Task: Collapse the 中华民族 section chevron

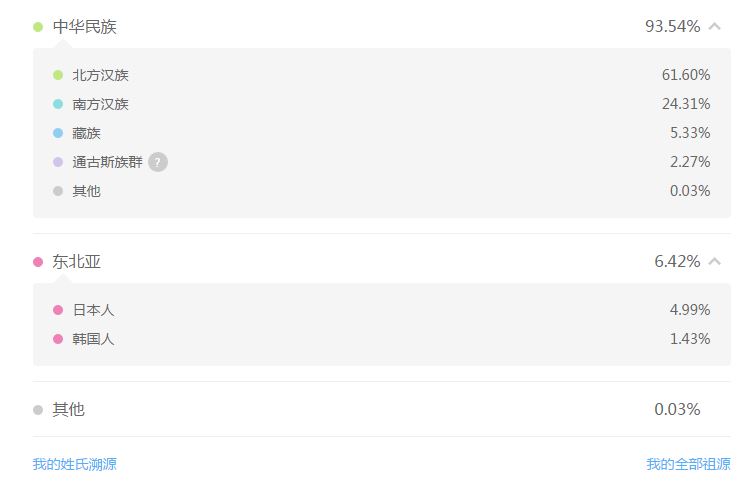Action: click(x=715, y=27)
